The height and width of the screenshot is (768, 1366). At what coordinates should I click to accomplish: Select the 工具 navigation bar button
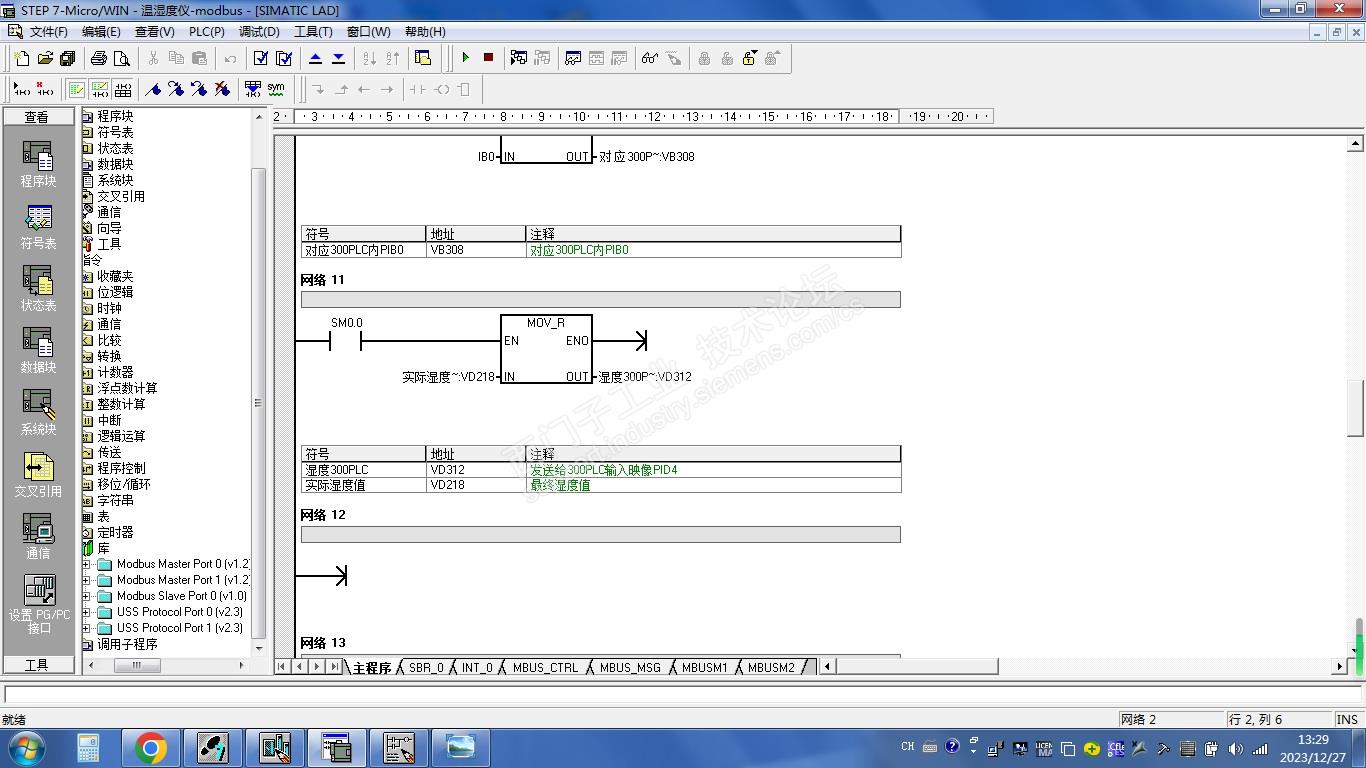[38, 665]
